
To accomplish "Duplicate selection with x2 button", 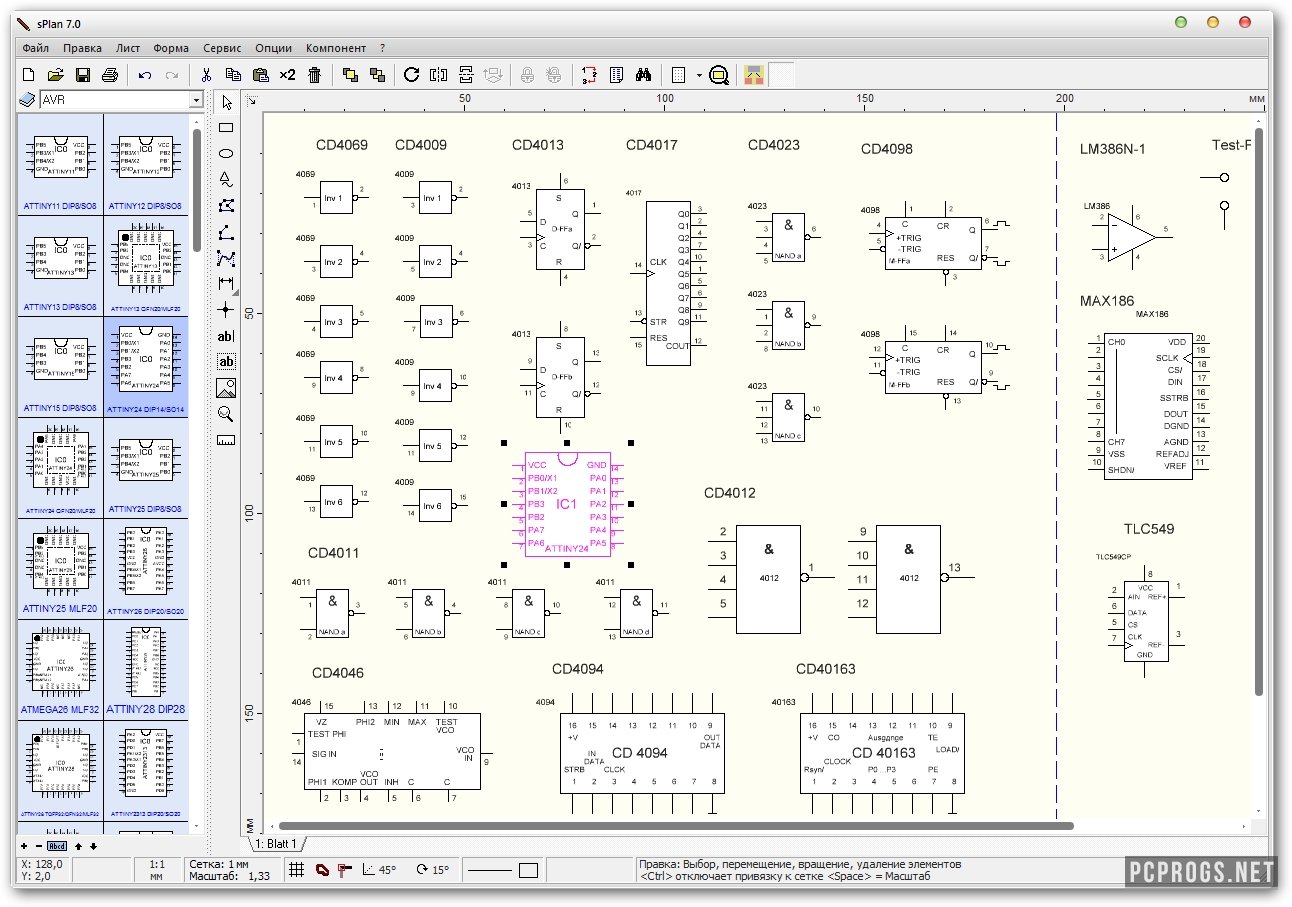I will tap(287, 75).
